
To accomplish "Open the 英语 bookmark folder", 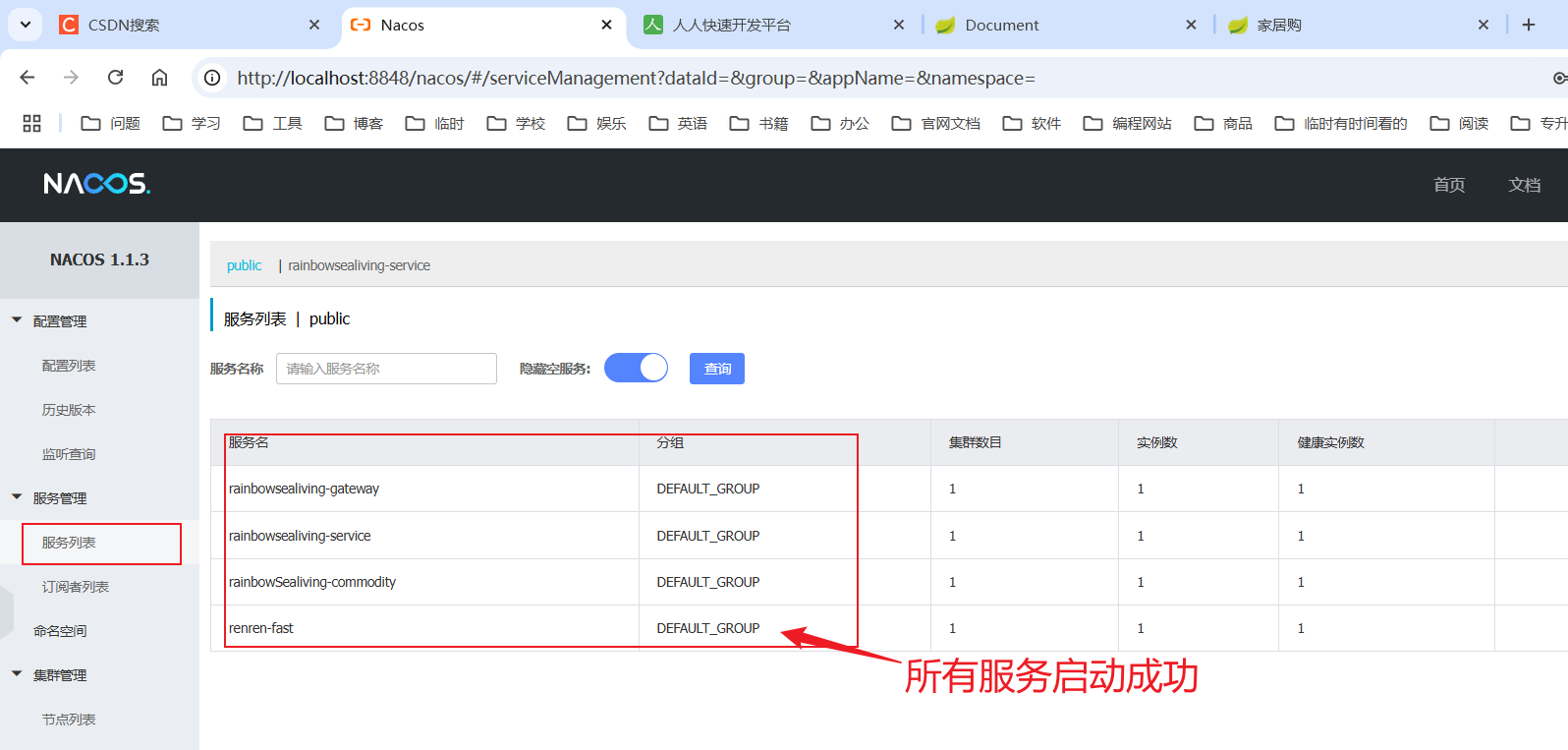I will click(x=678, y=123).
